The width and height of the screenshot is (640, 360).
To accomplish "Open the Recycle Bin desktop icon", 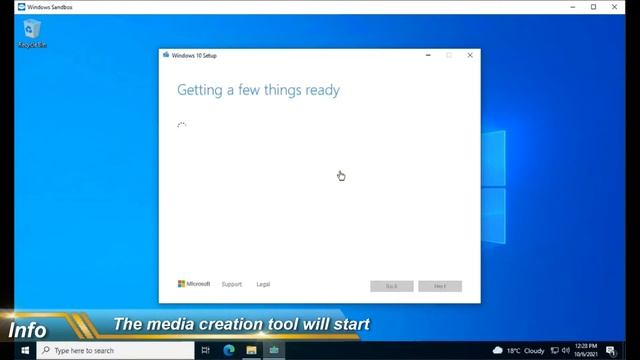I will [31, 33].
